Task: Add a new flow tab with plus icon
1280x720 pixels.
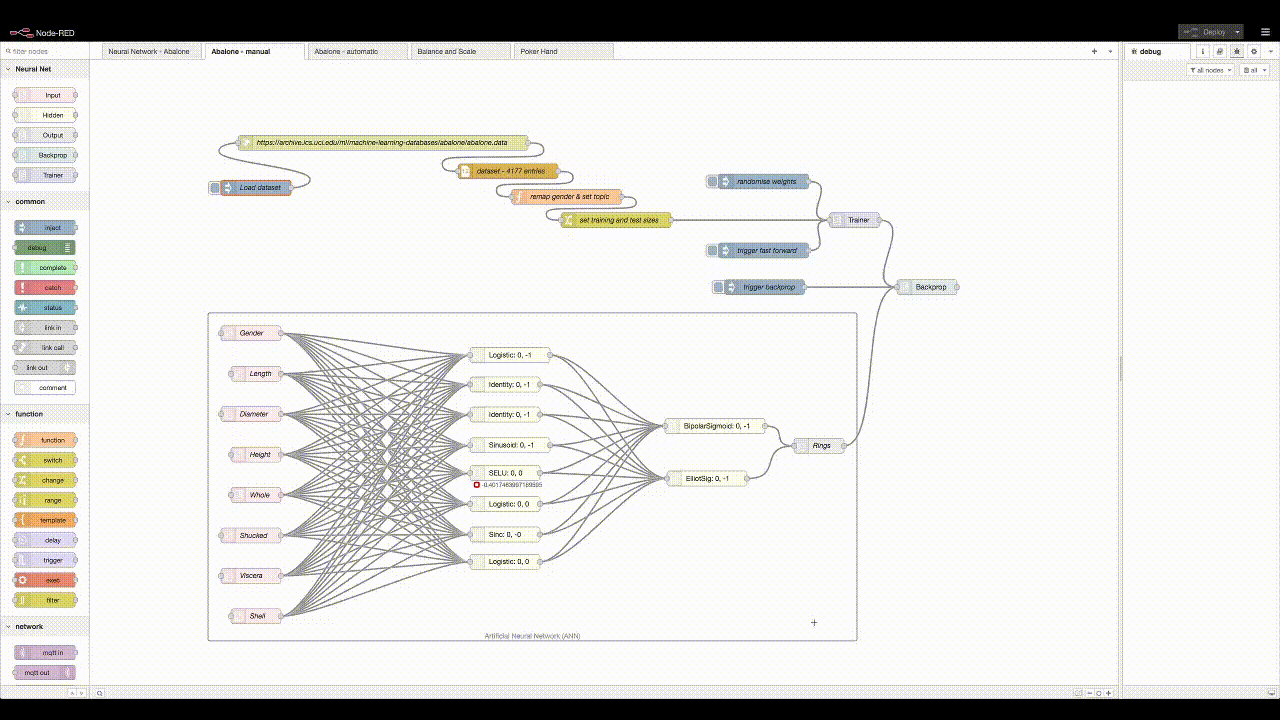Action: [1094, 51]
